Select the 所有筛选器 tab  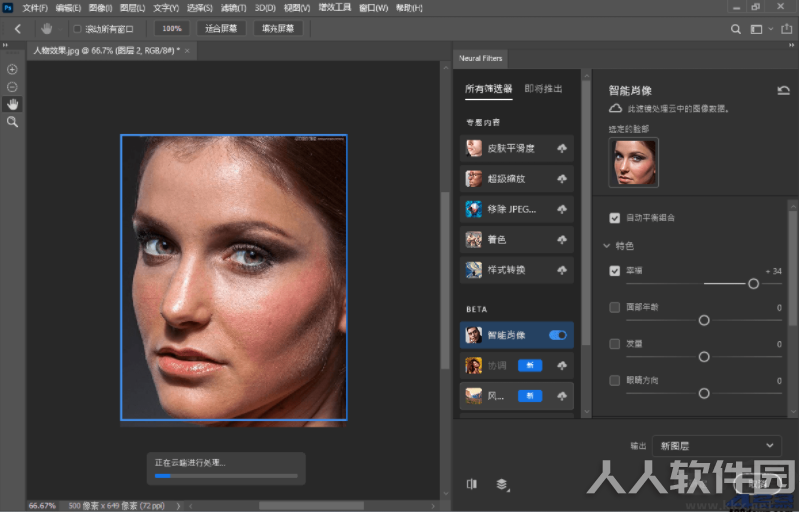(488, 89)
